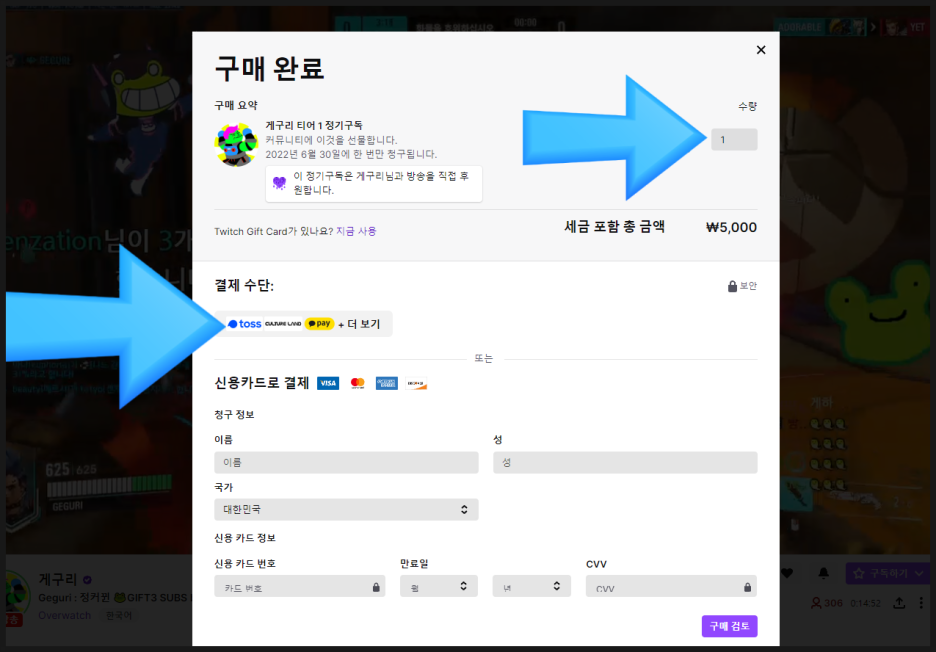The width and height of the screenshot is (936, 652).
Task: Click the 게구리 channel avatar in purchase summary
Action: coord(236,144)
